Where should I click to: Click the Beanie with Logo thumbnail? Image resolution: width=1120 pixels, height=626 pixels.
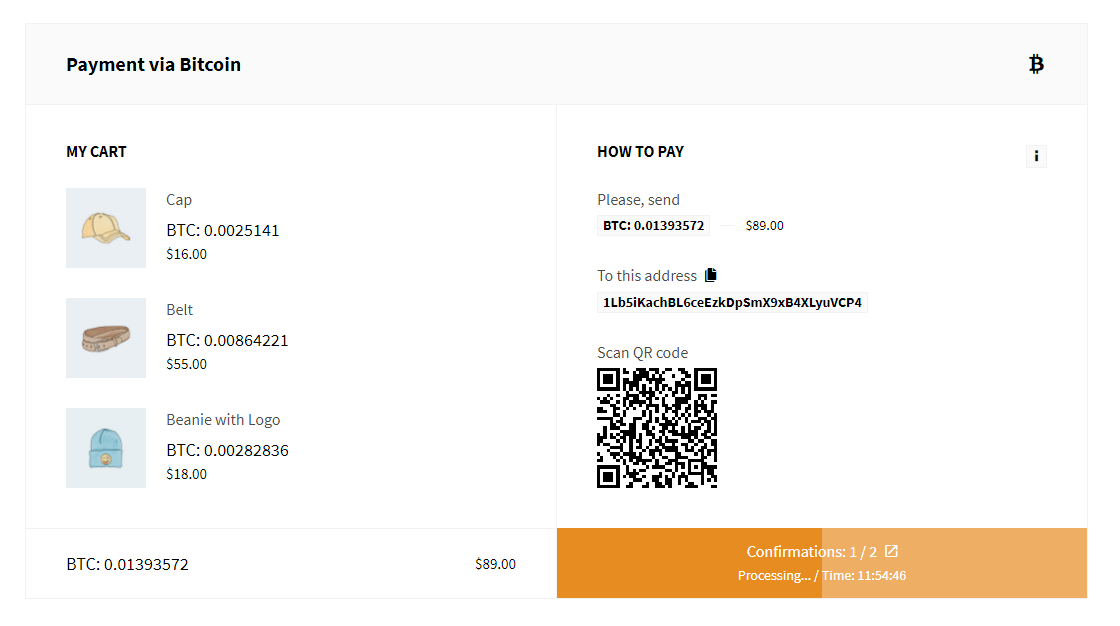click(106, 448)
